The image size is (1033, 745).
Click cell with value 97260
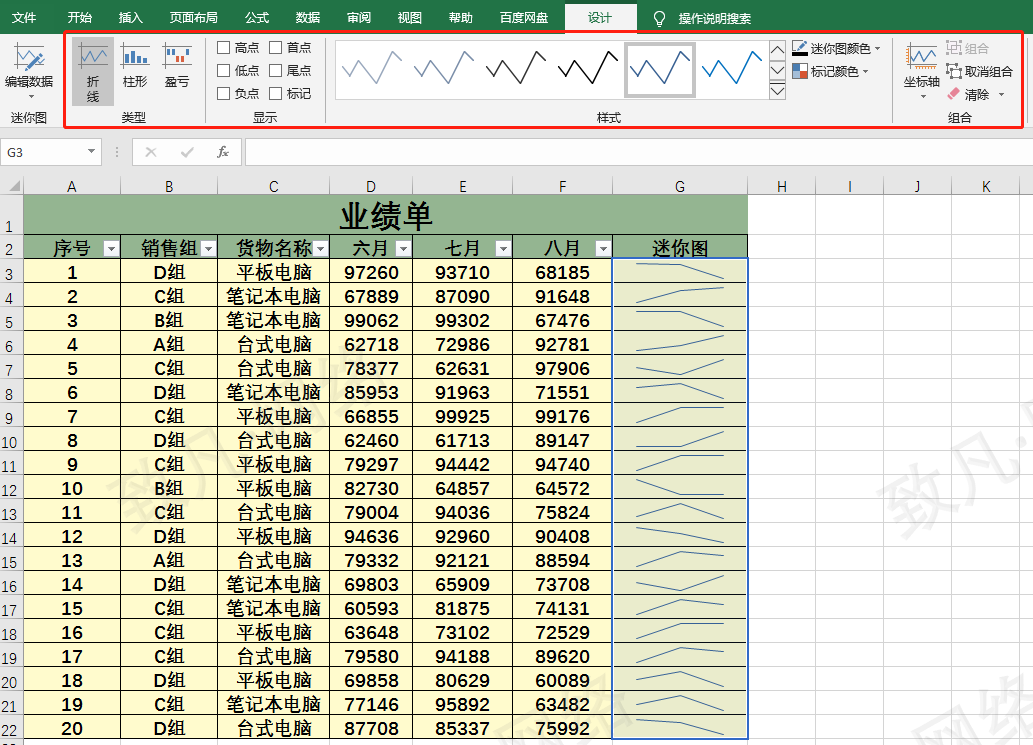pos(371,272)
